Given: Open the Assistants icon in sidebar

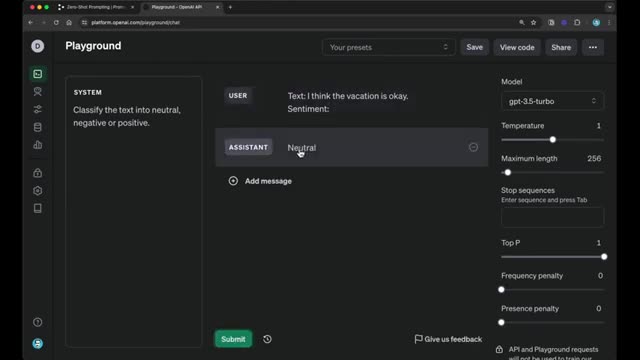Looking at the screenshot, I should 38,91.
